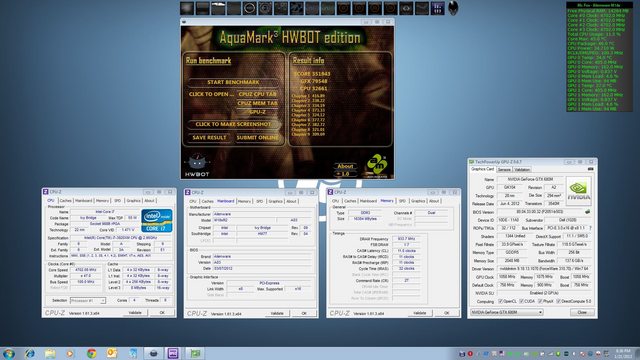Click Alienware alien head dock icon

[453, 8]
